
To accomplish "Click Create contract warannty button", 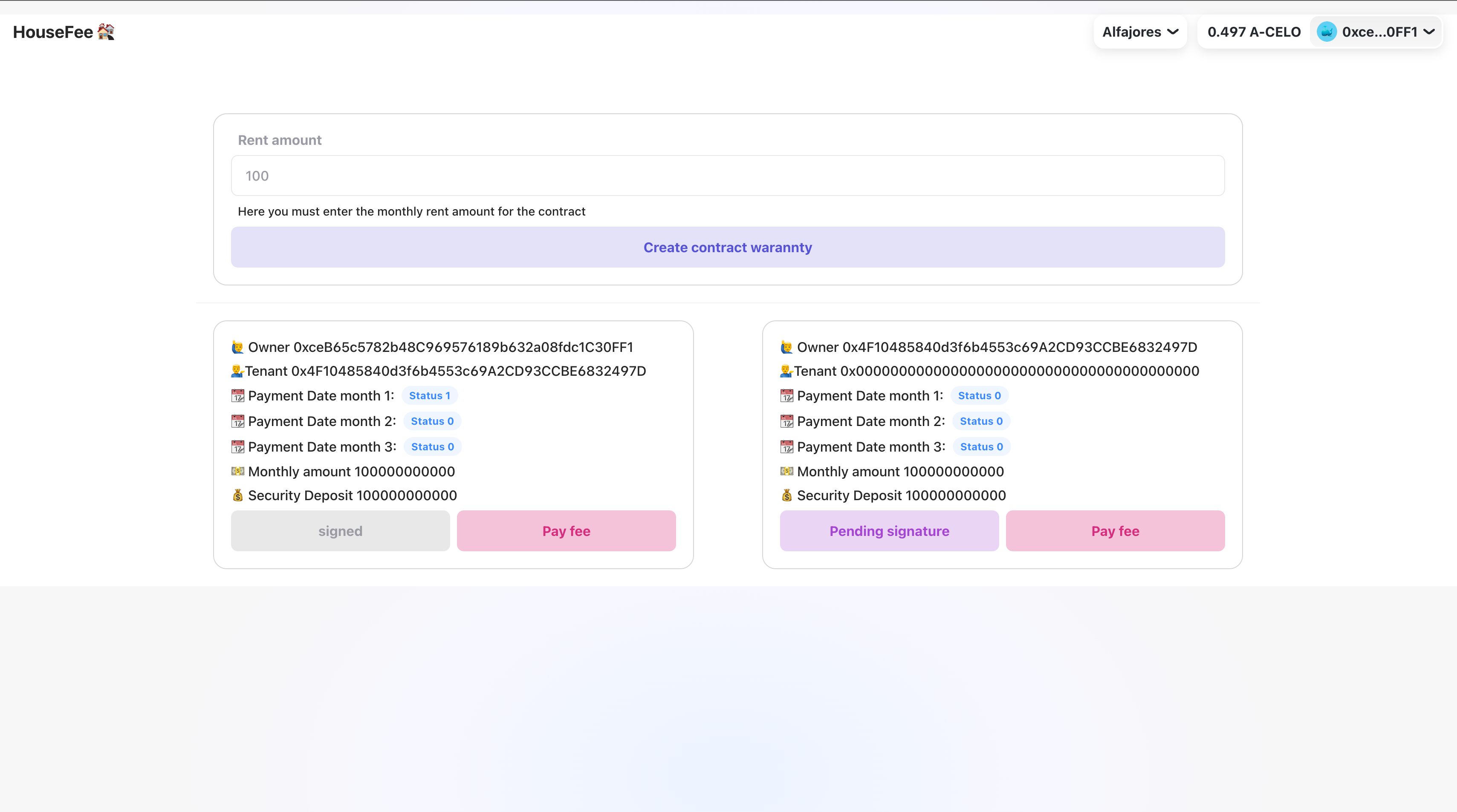I will [x=727, y=247].
